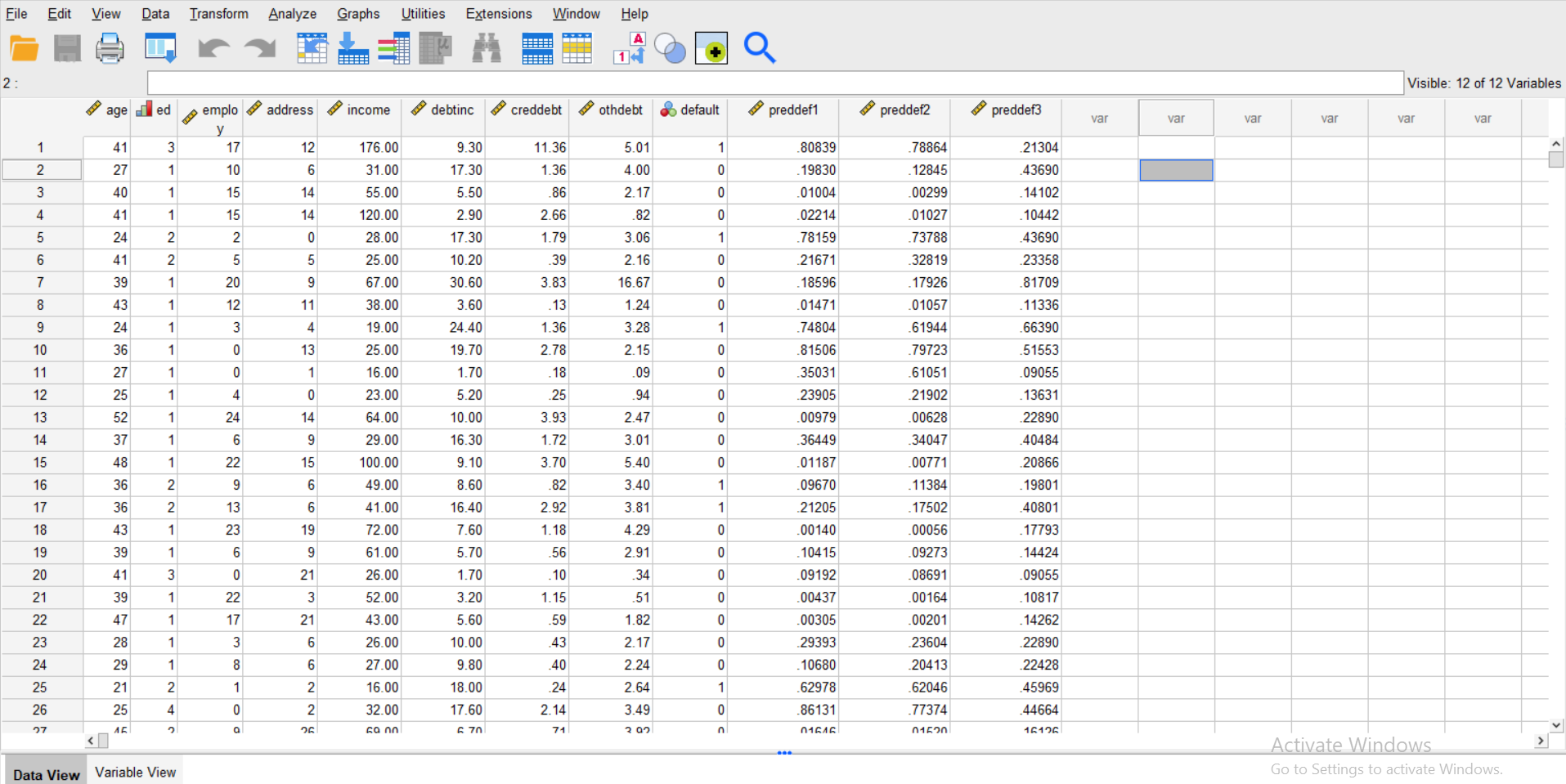Click the blue magnifier Search icon
1566x784 pixels.
760,48
